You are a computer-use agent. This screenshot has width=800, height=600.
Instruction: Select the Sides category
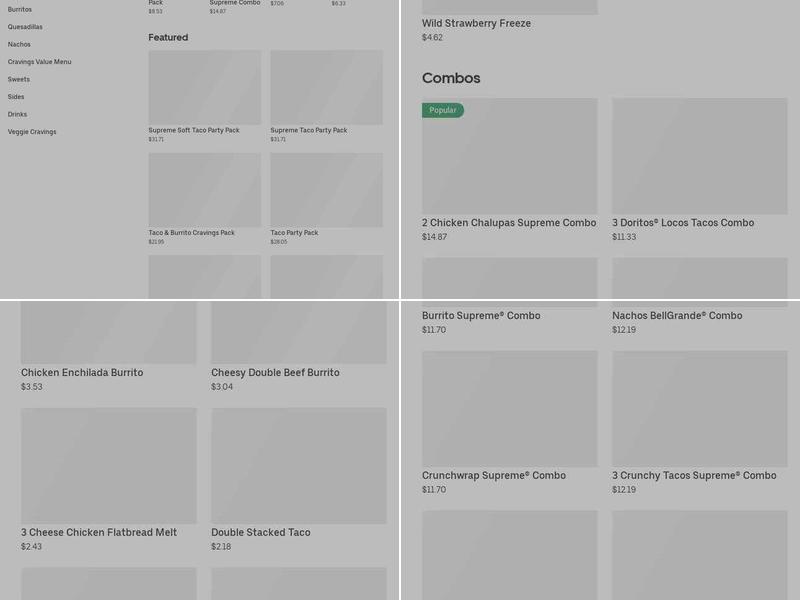tap(16, 97)
